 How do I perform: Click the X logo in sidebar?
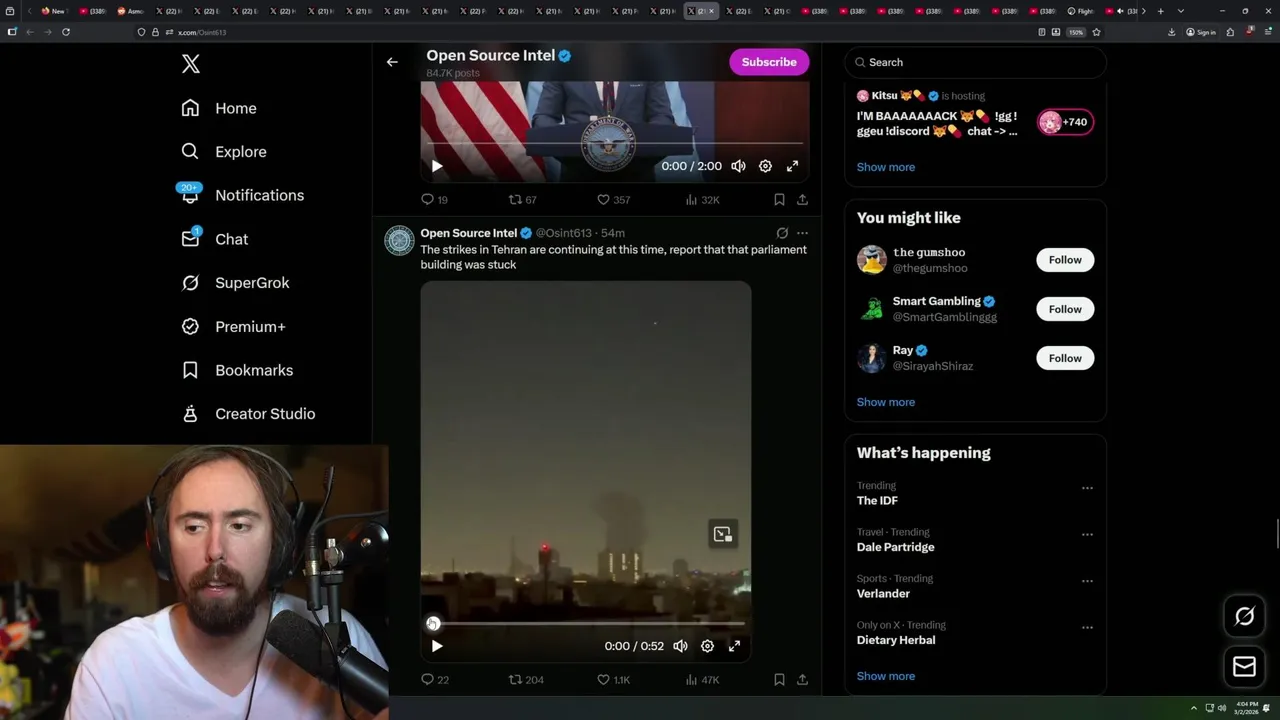click(191, 64)
